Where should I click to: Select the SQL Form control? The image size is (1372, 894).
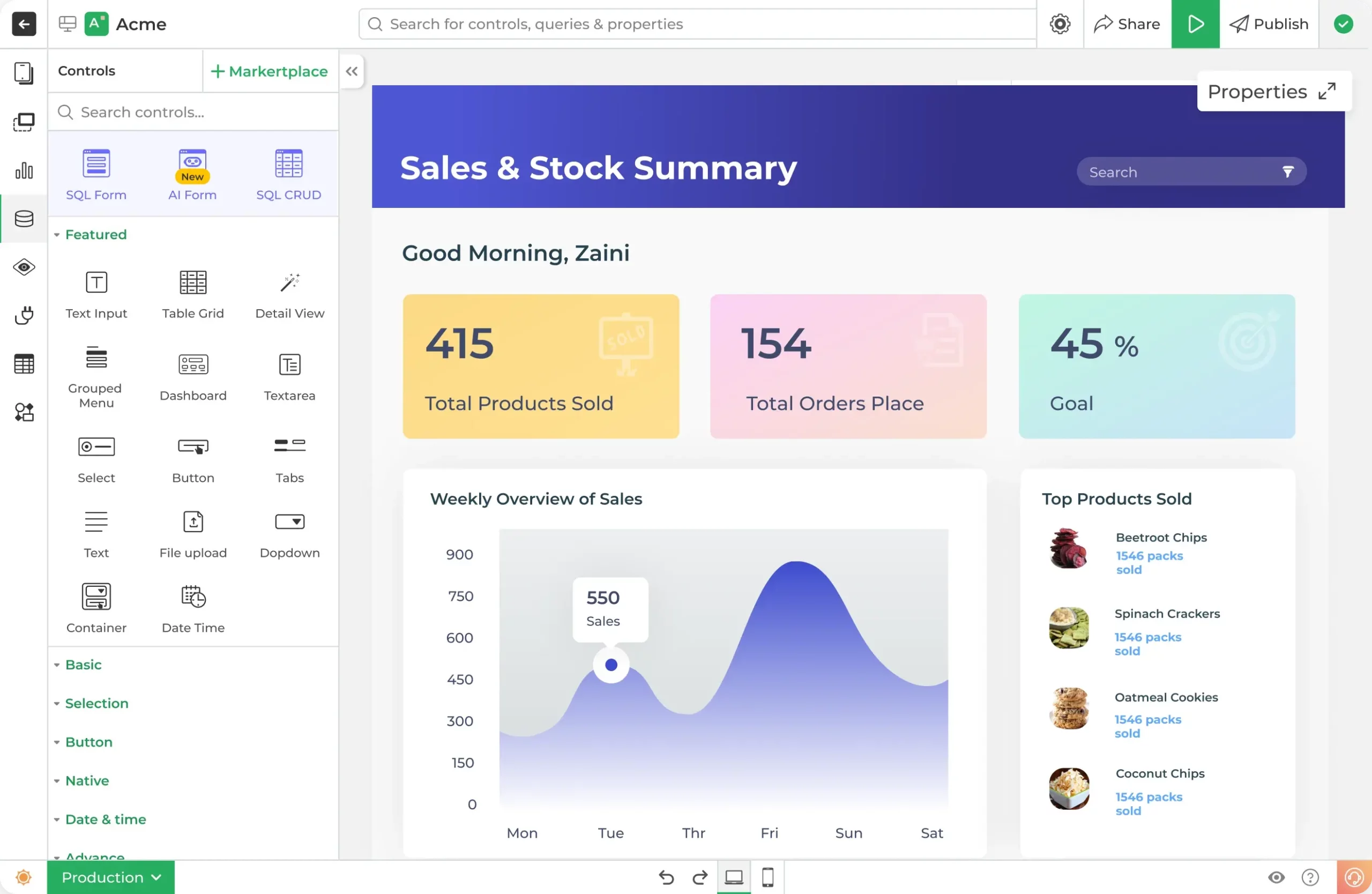(x=96, y=173)
